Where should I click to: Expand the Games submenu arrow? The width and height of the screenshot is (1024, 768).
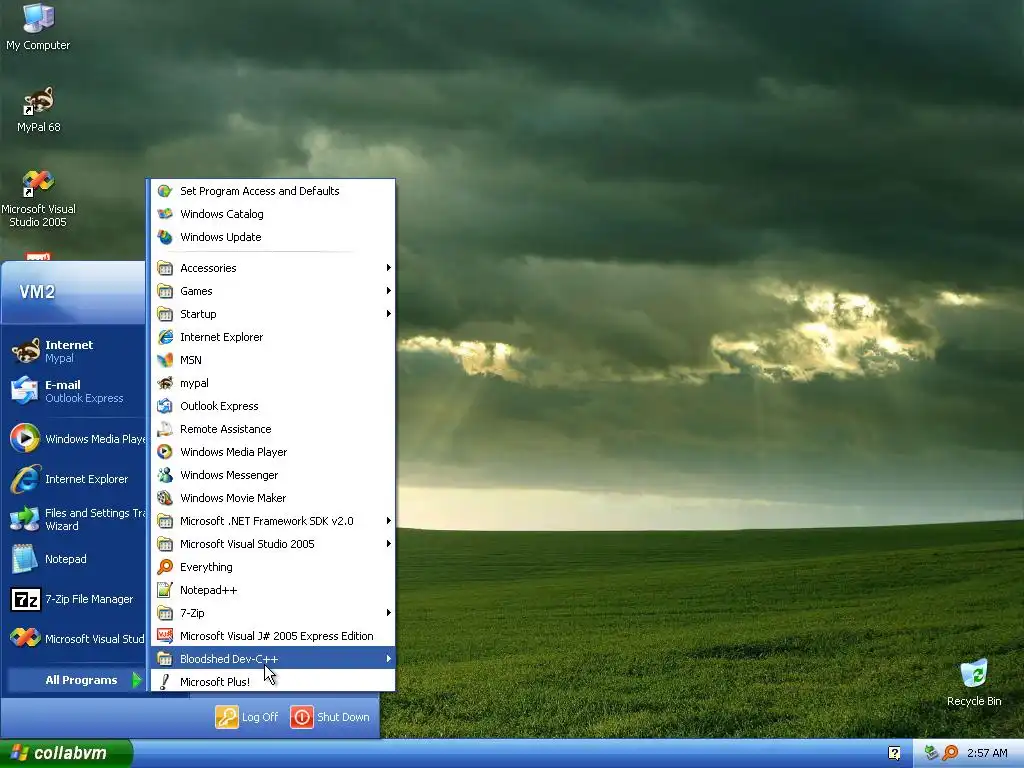(389, 291)
